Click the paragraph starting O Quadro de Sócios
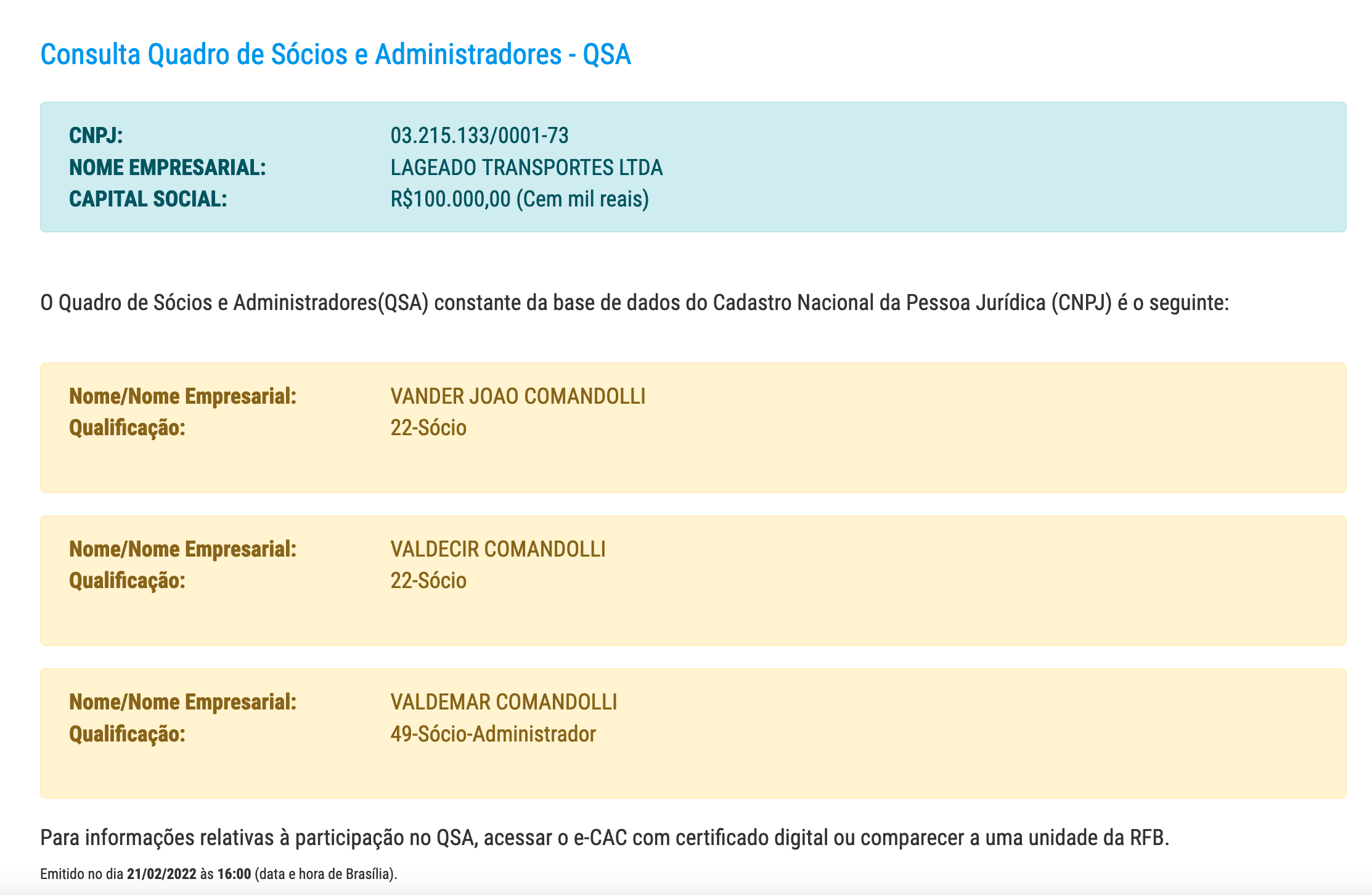Screen dimensions: 1372x895 tap(635, 303)
